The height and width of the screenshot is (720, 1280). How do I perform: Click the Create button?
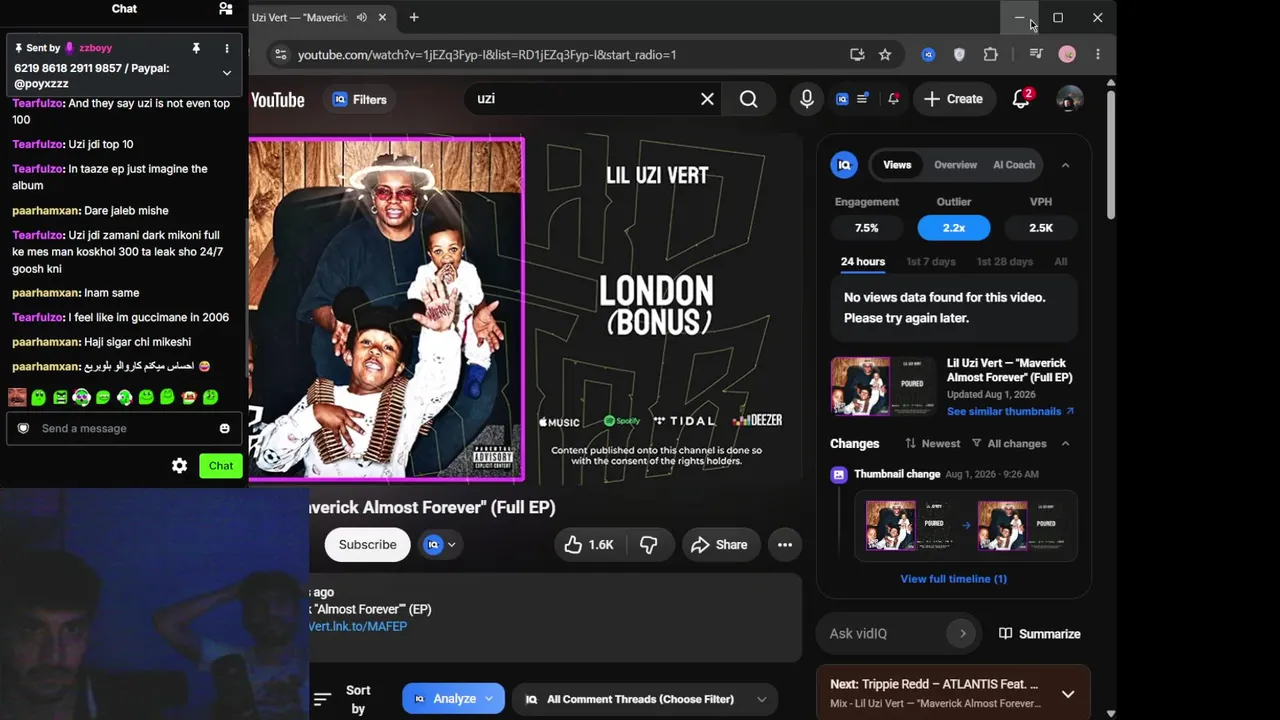point(954,99)
